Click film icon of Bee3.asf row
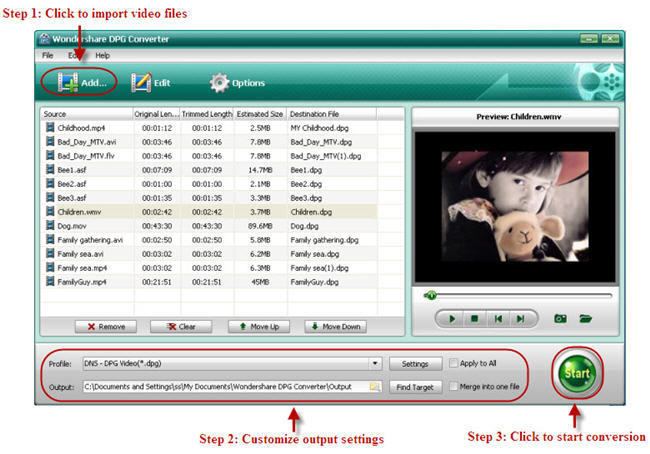This screenshot has height=454, width=650. (x=50, y=197)
